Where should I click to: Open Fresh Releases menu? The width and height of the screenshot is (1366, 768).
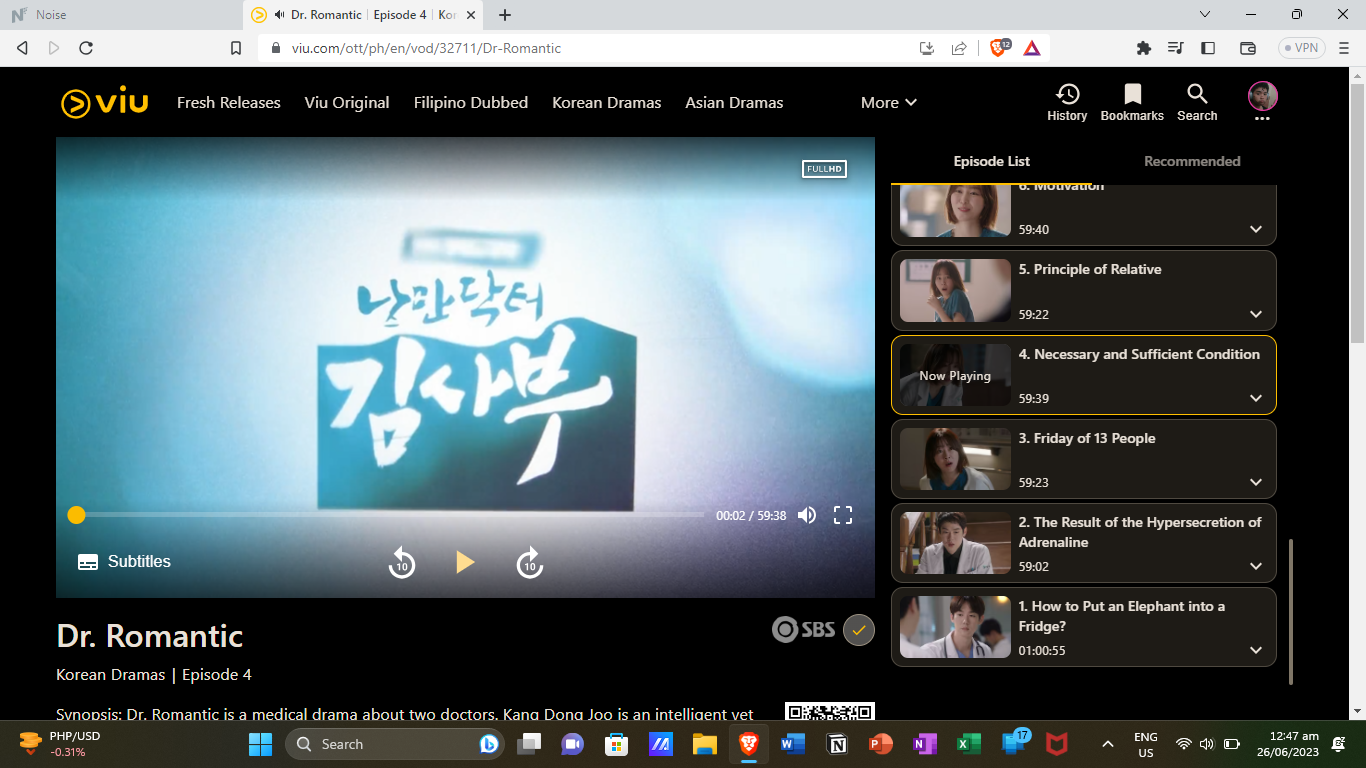(x=229, y=103)
